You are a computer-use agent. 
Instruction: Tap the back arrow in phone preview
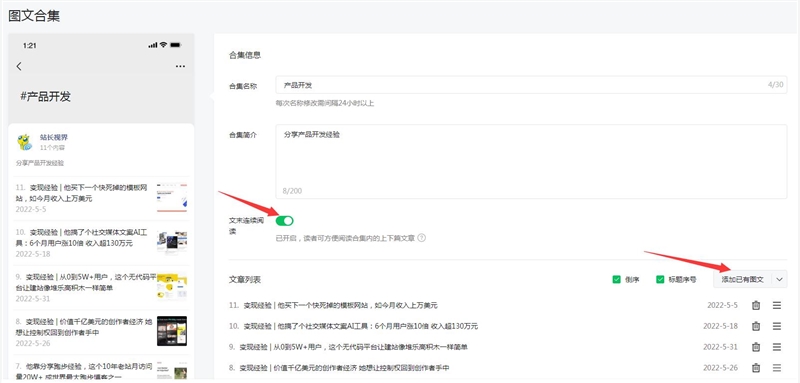click(x=19, y=66)
